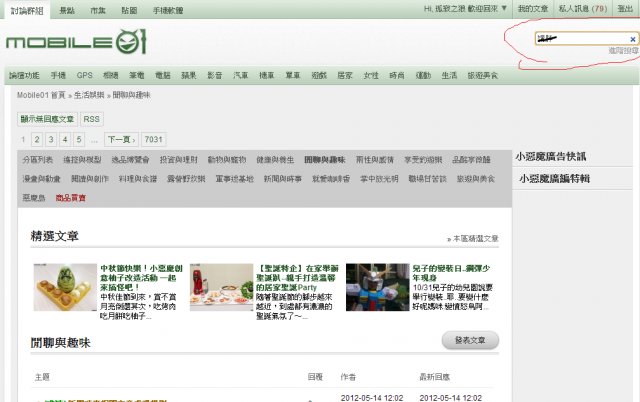Click inside the search input field
Screen dimensions: 640x402
(587, 39)
